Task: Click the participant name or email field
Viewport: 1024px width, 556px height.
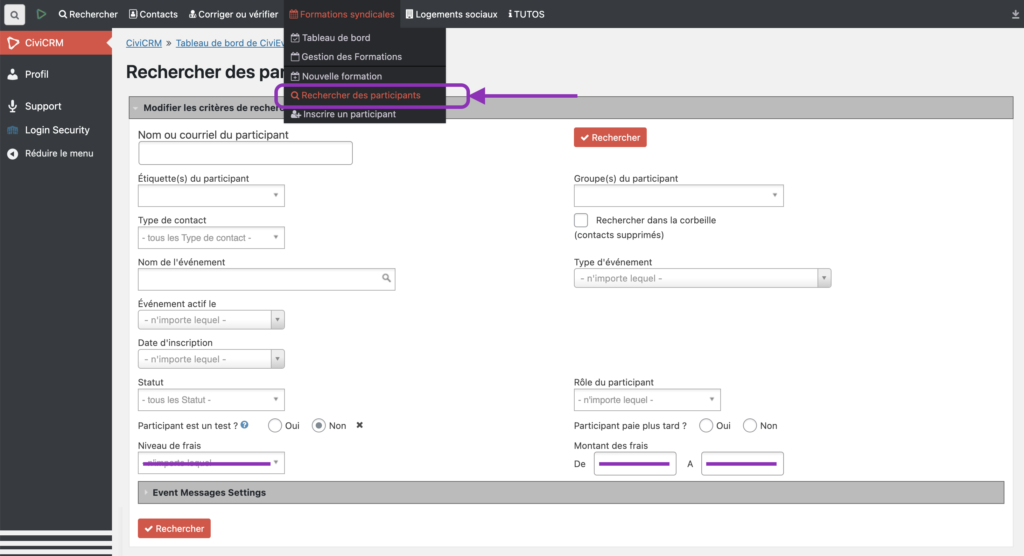Action: [x=245, y=153]
